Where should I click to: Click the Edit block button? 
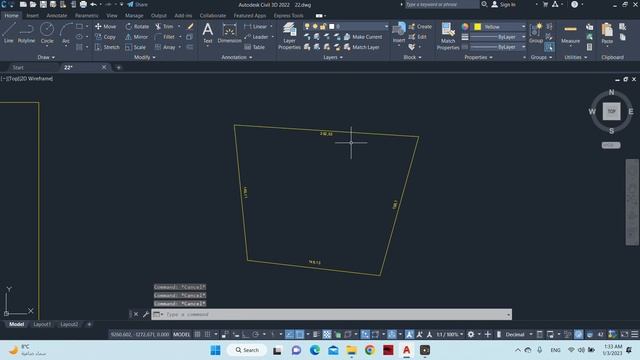pyautogui.click(x=418, y=37)
